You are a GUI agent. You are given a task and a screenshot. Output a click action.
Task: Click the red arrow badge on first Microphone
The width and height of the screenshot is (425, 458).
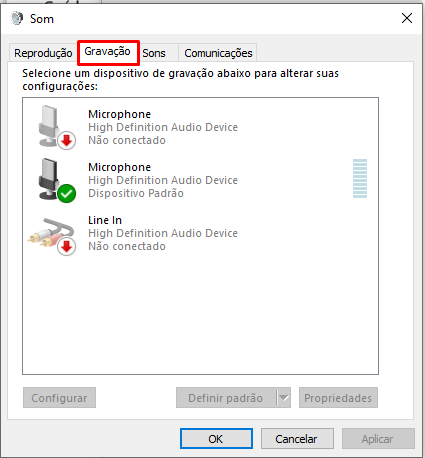[67, 140]
